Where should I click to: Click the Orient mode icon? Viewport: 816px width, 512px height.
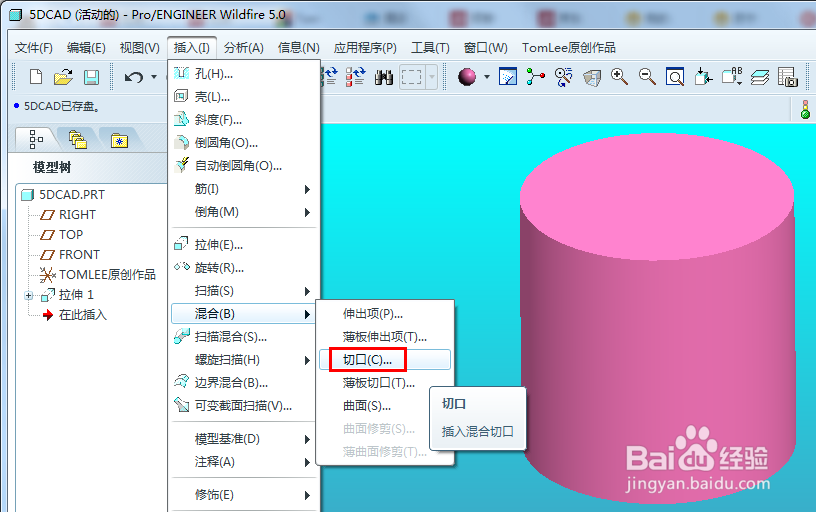click(564, 77)
